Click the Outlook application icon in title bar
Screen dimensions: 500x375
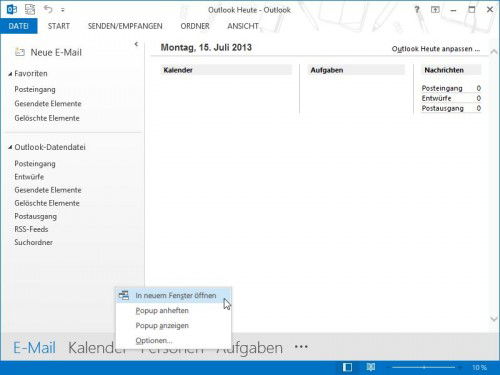(12, 9)
